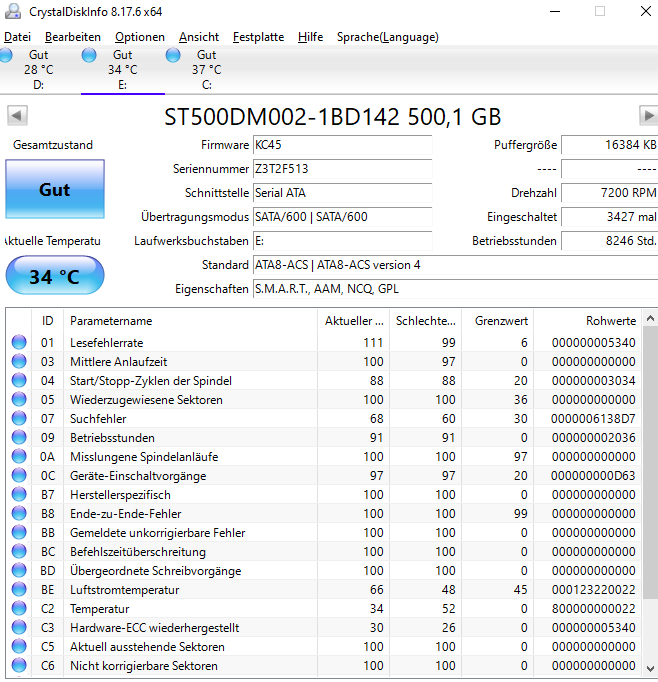Select the Lesefehlerrate parameter name

click(107, 343)
